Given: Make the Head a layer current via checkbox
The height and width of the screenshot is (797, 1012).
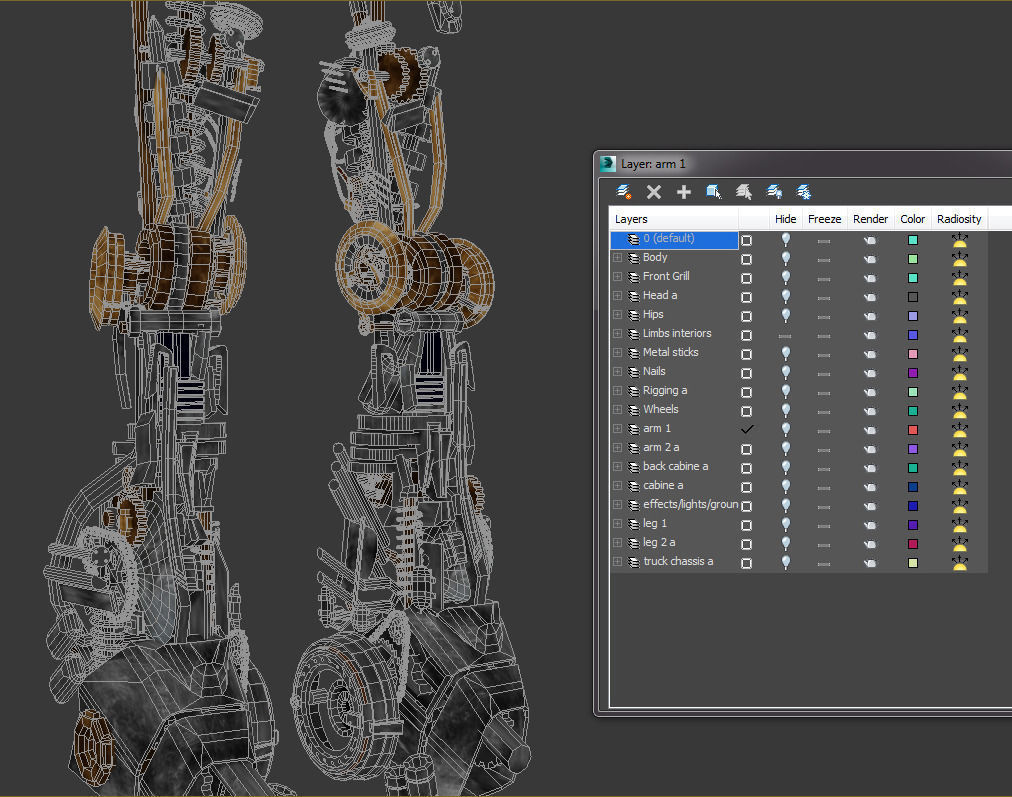Looking at the screenshot, I should 746,297.
